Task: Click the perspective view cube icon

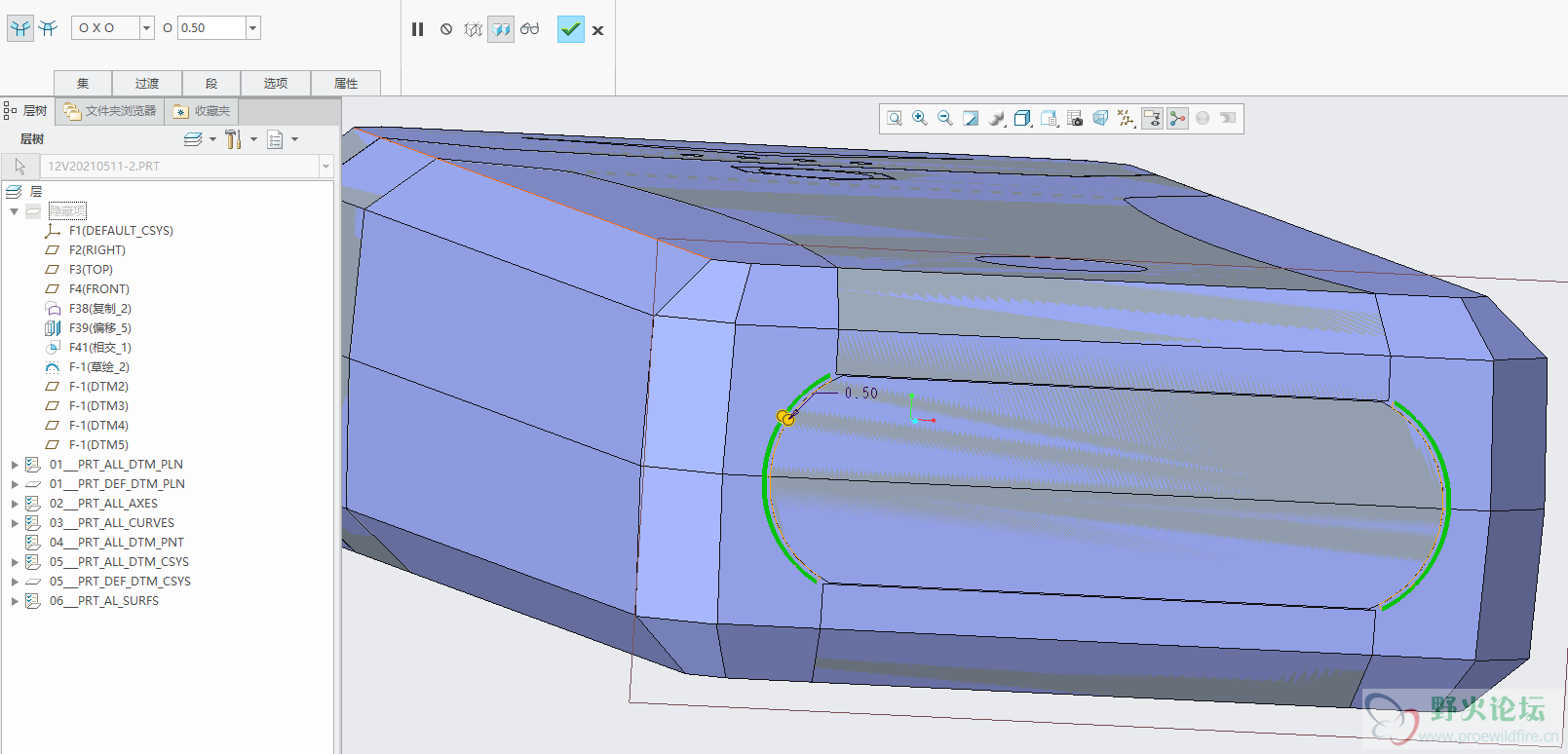Action: point(1100,119)
